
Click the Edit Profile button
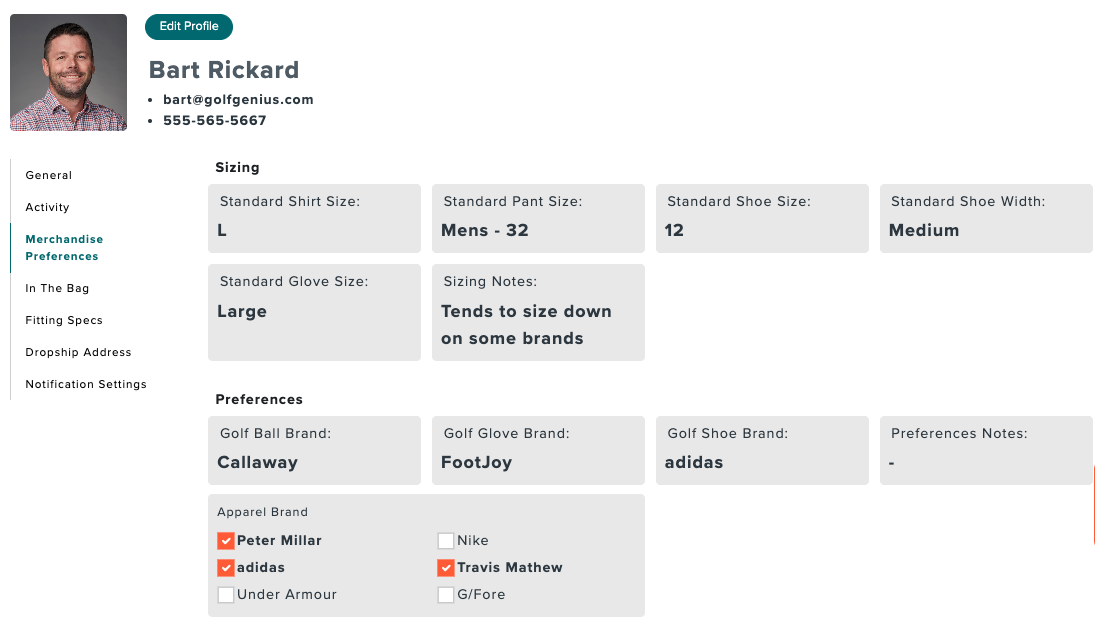189,27
